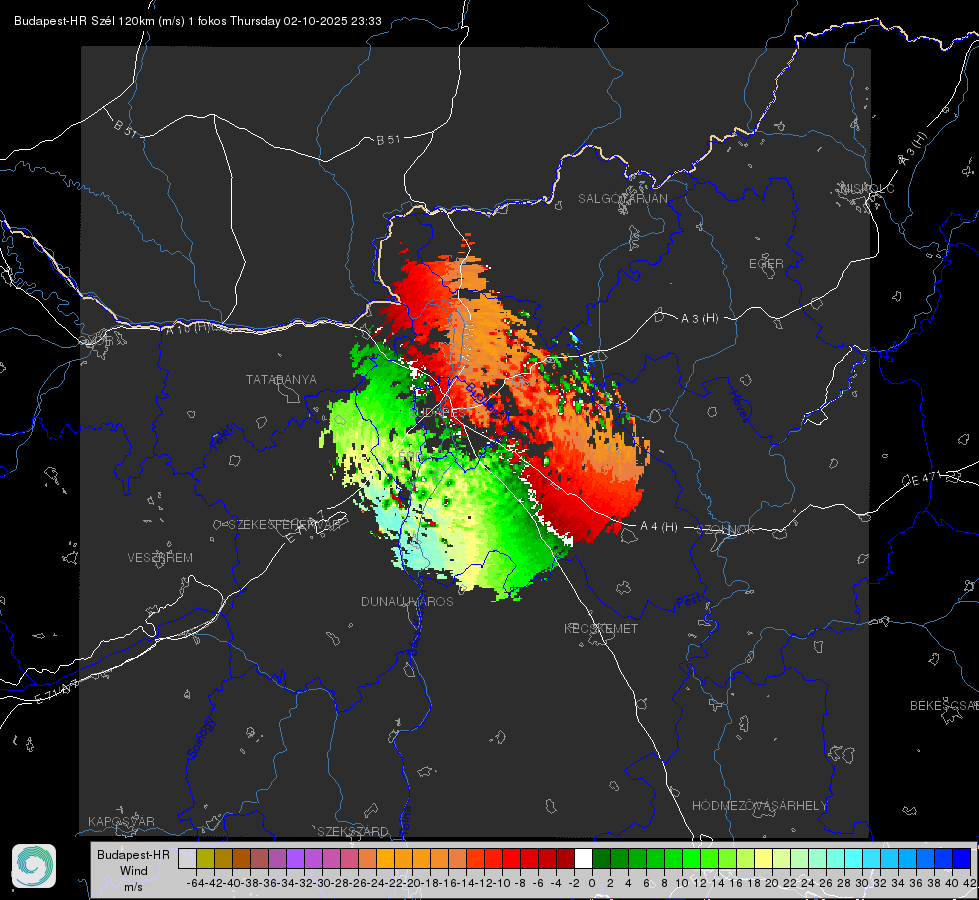Click the radar title text Budapest-HR Szél 120km
Viewport: 979px width, 900px height.
pyautogui.click(x=84, y=21)
